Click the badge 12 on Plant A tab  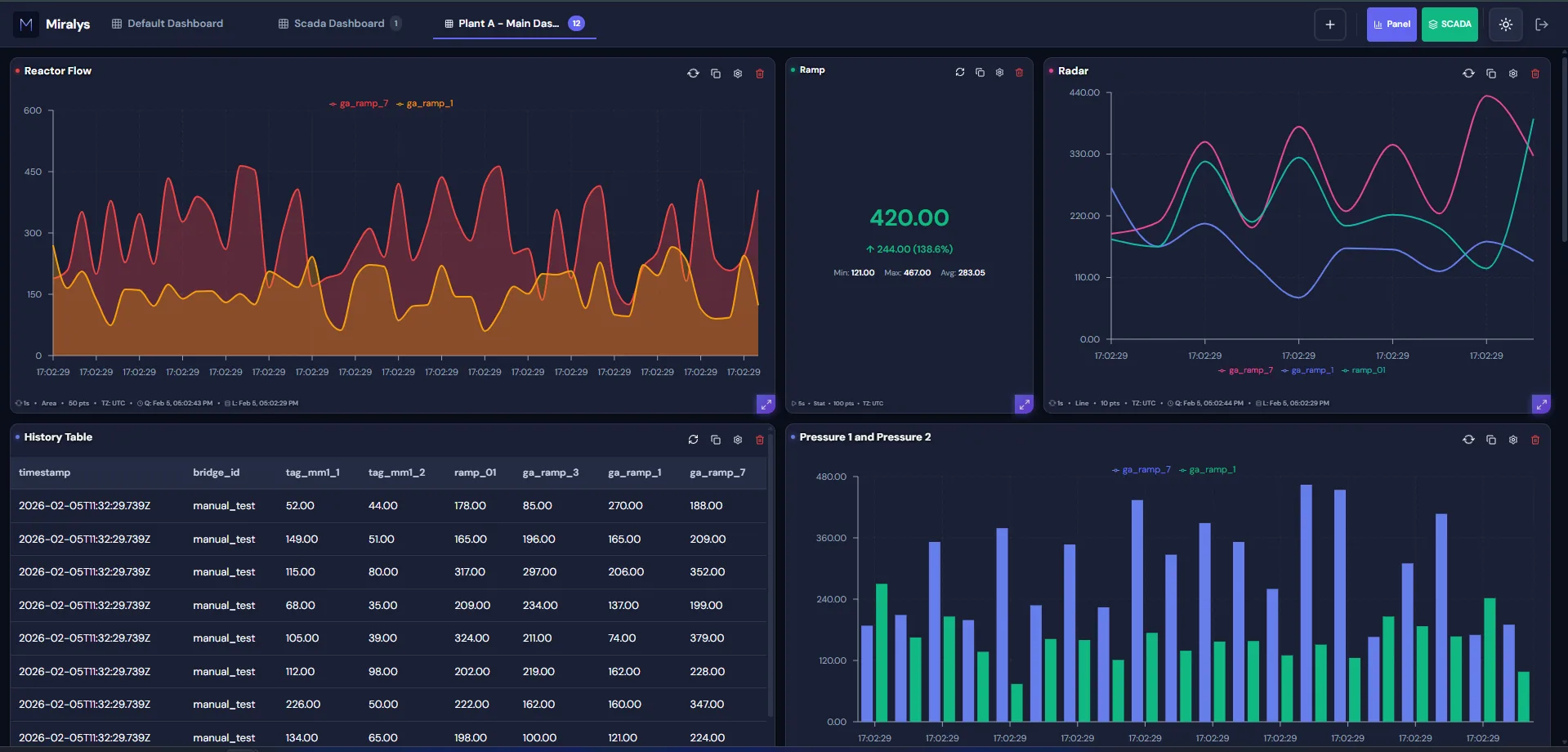tap(577, 24)
